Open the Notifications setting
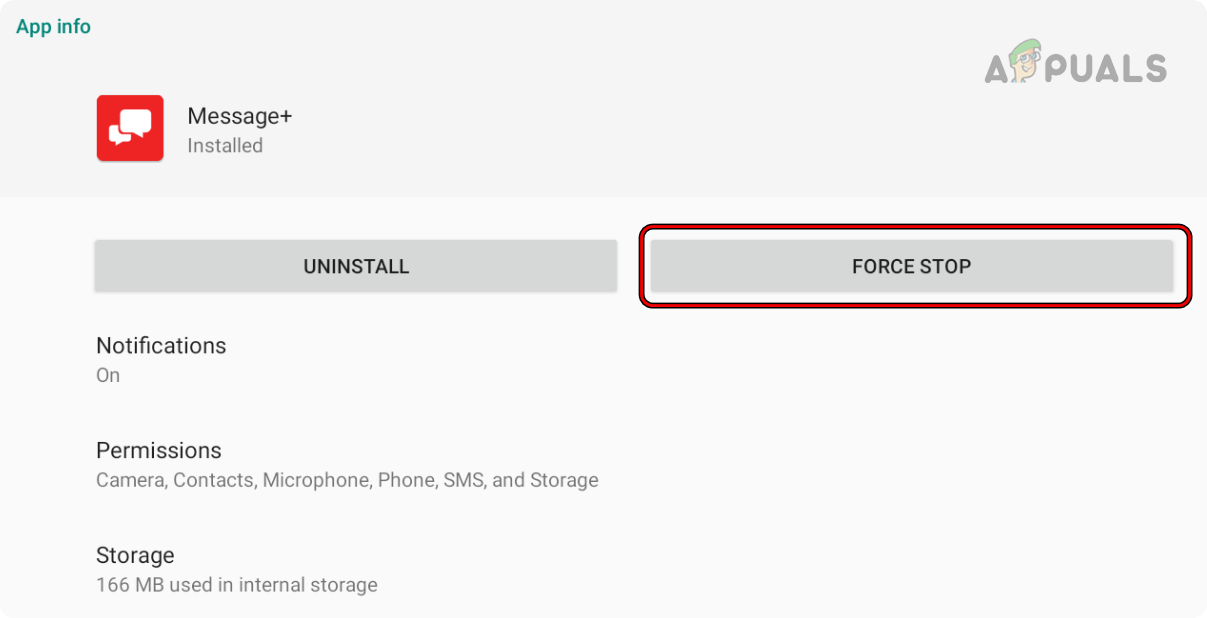This screenshot has height=618, width=1207. pyautogui.click(x=161, y=346)
